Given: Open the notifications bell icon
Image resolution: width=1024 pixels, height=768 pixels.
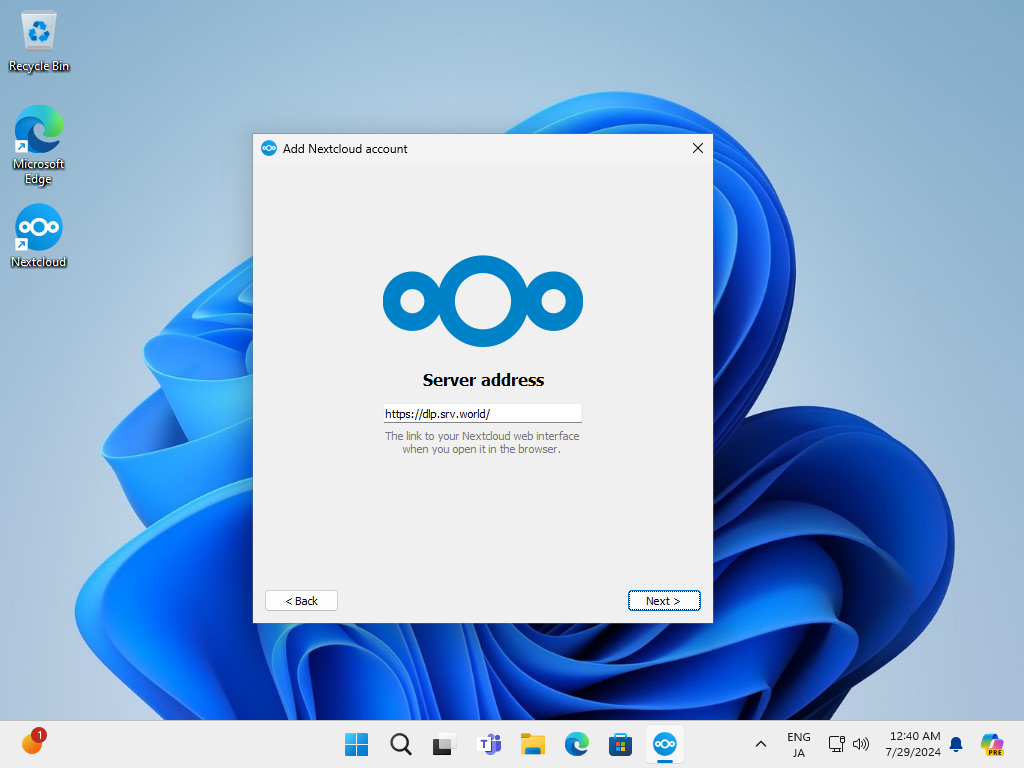Looking at the screenshot, I should click(955, 744).
